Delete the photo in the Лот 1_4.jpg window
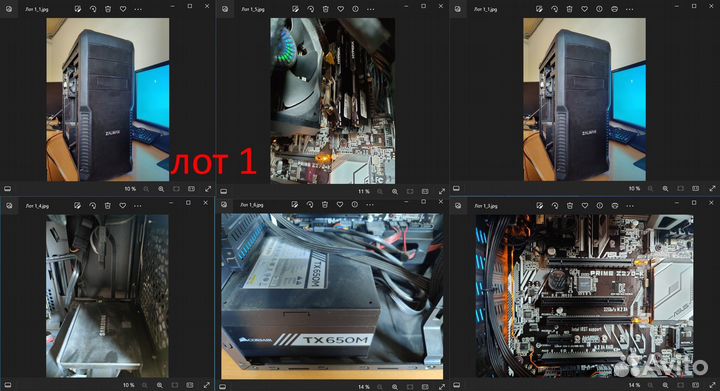This screenshot has height=391, width=720. tap(107, 206)
